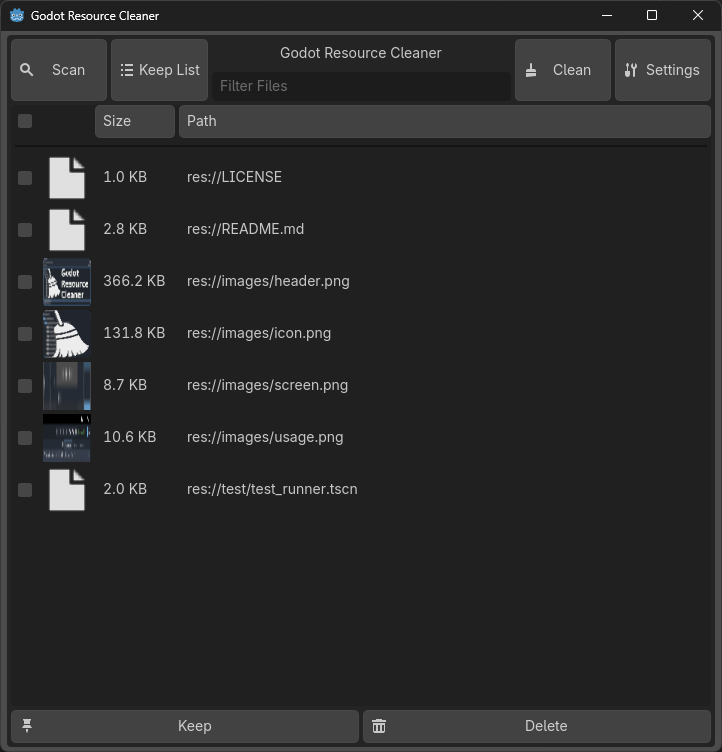Click the res://README.md path text
The height and width of the screenshot is (752, 722).
click(x=245, y=229)
